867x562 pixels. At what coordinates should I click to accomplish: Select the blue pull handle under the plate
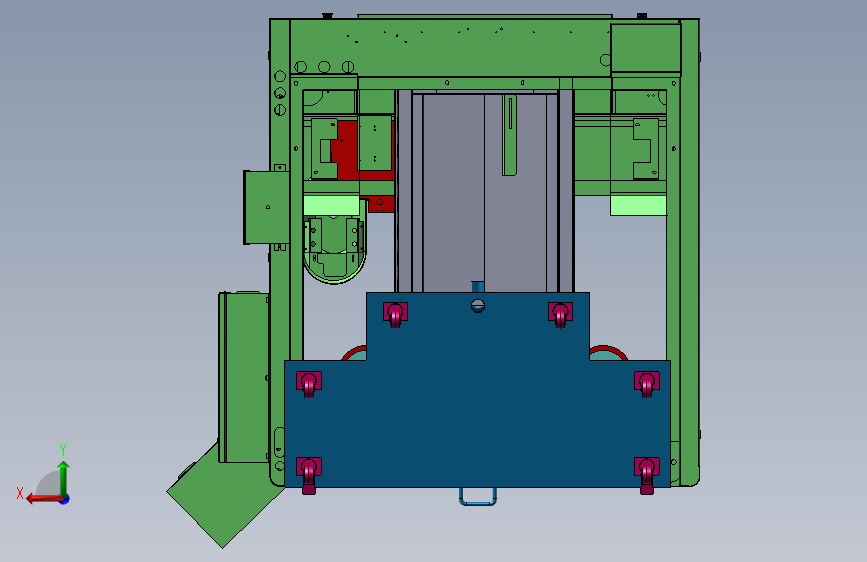point(478,496)
